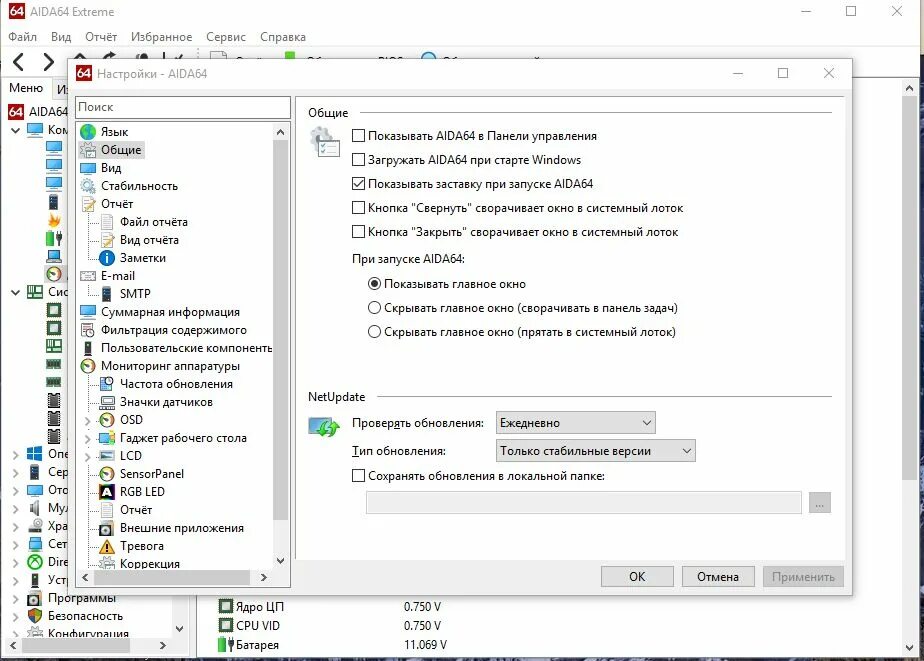924x661 pixels.
Task: Open the Тип обновления dropdown
Action: [x=596, y=451]
